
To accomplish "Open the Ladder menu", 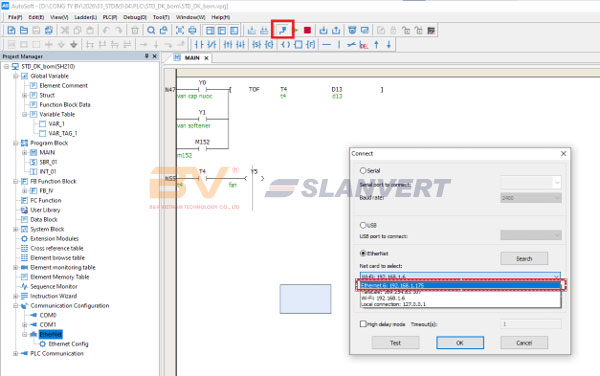I will click(85, 17).
